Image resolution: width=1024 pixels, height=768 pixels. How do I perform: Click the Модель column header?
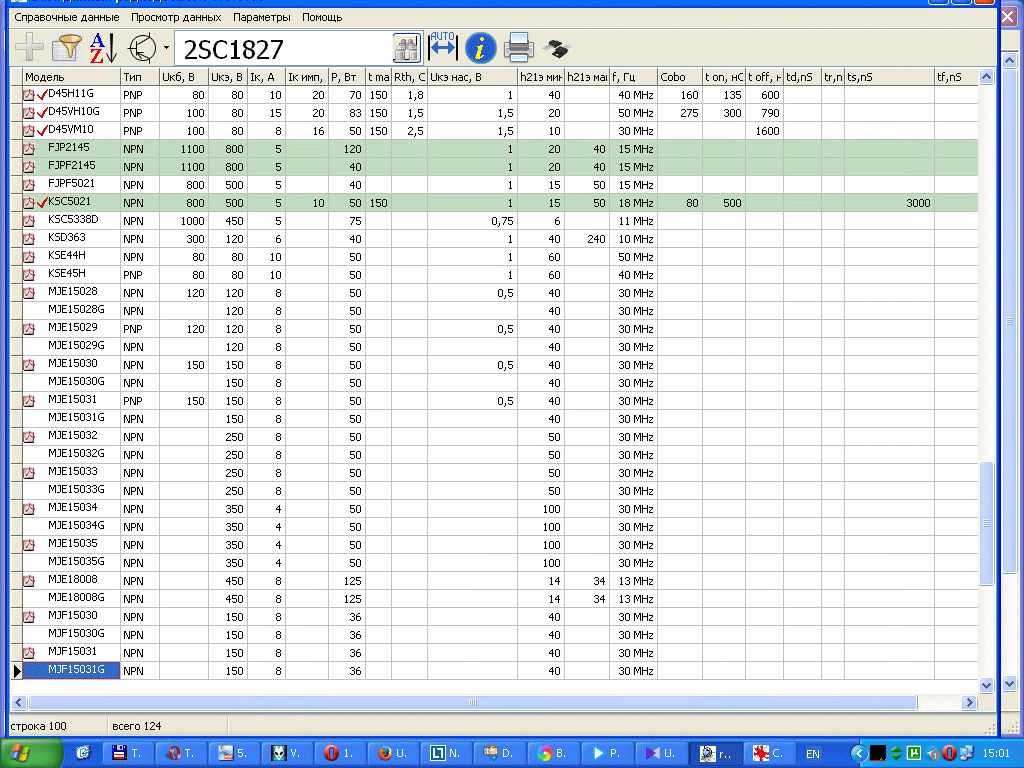pos(72,77)
